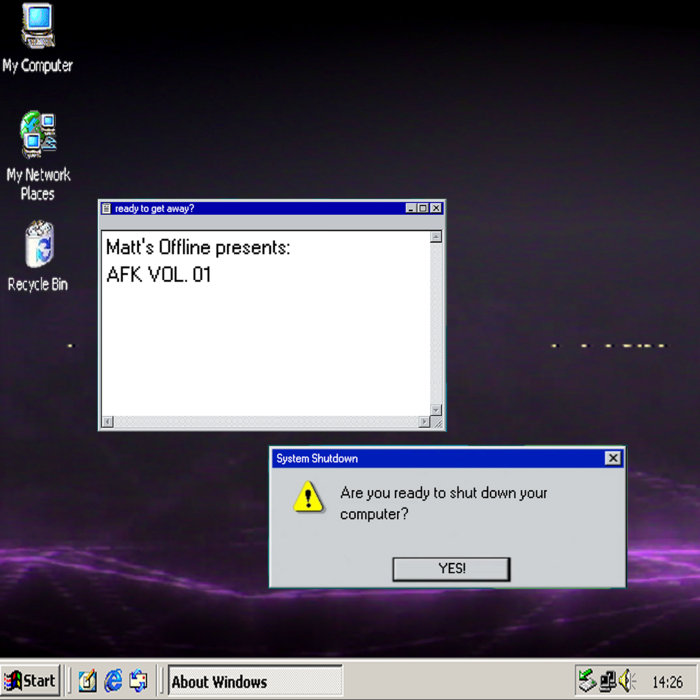The height and width of the screenshot is (700, 700).
Task: Close the System Shutdown dialog
Action: point(613,458)
